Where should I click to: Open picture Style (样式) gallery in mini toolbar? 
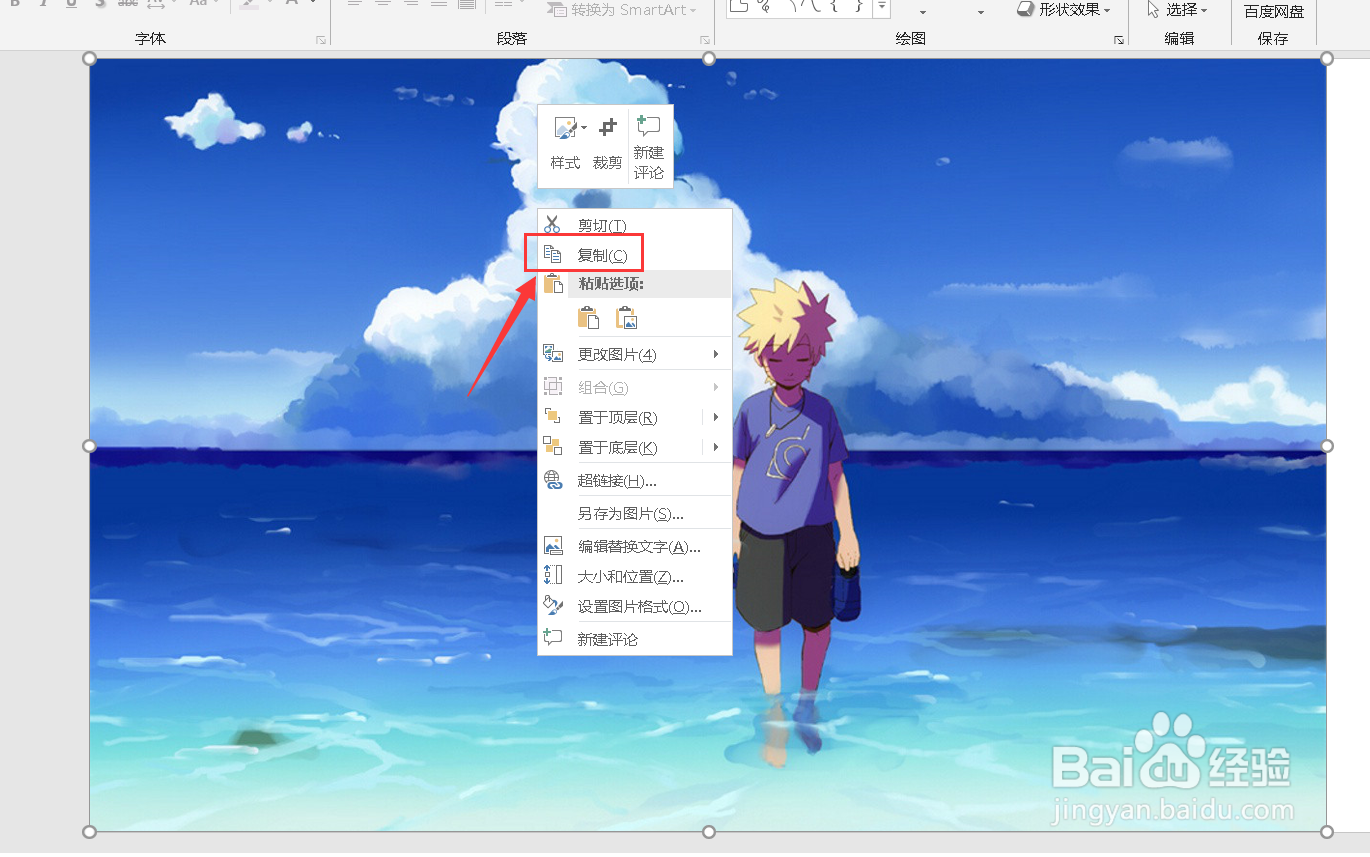pos(565,145)
